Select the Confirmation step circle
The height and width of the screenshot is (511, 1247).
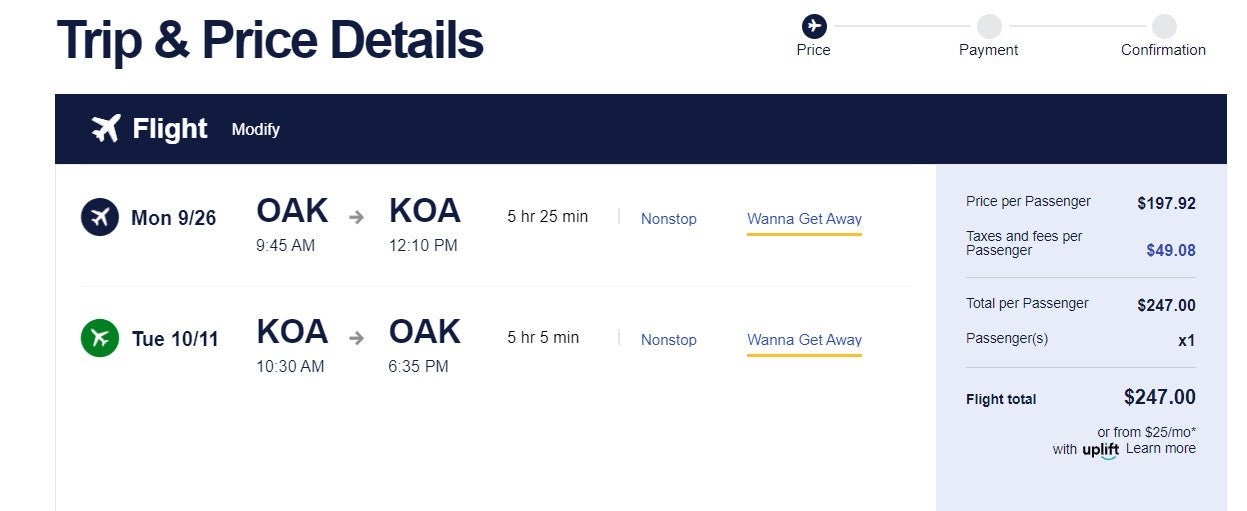tap(1164, 26)
